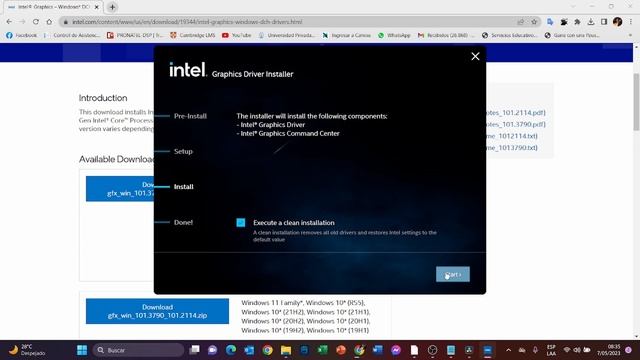The width and height of the screenshot is (640, 360).
Task: Expand the bookmarks overflow chevron
Action: coord(630,36)
